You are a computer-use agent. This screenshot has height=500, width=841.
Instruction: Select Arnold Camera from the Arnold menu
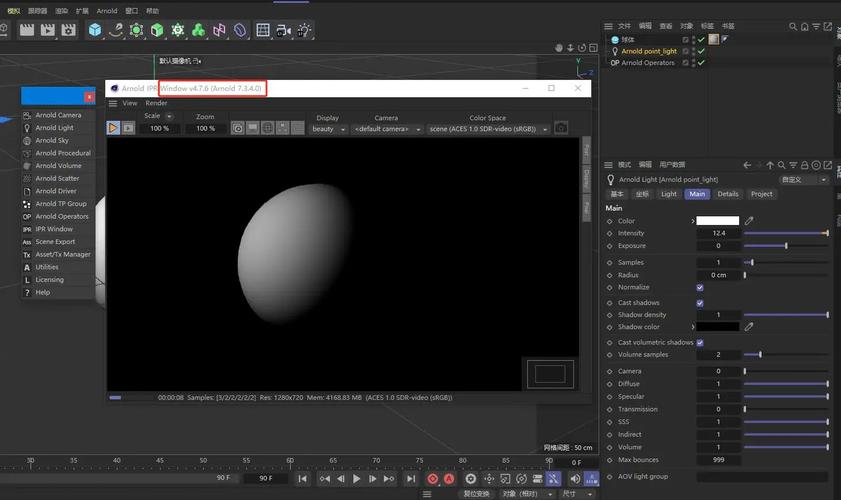click(58, 115)
